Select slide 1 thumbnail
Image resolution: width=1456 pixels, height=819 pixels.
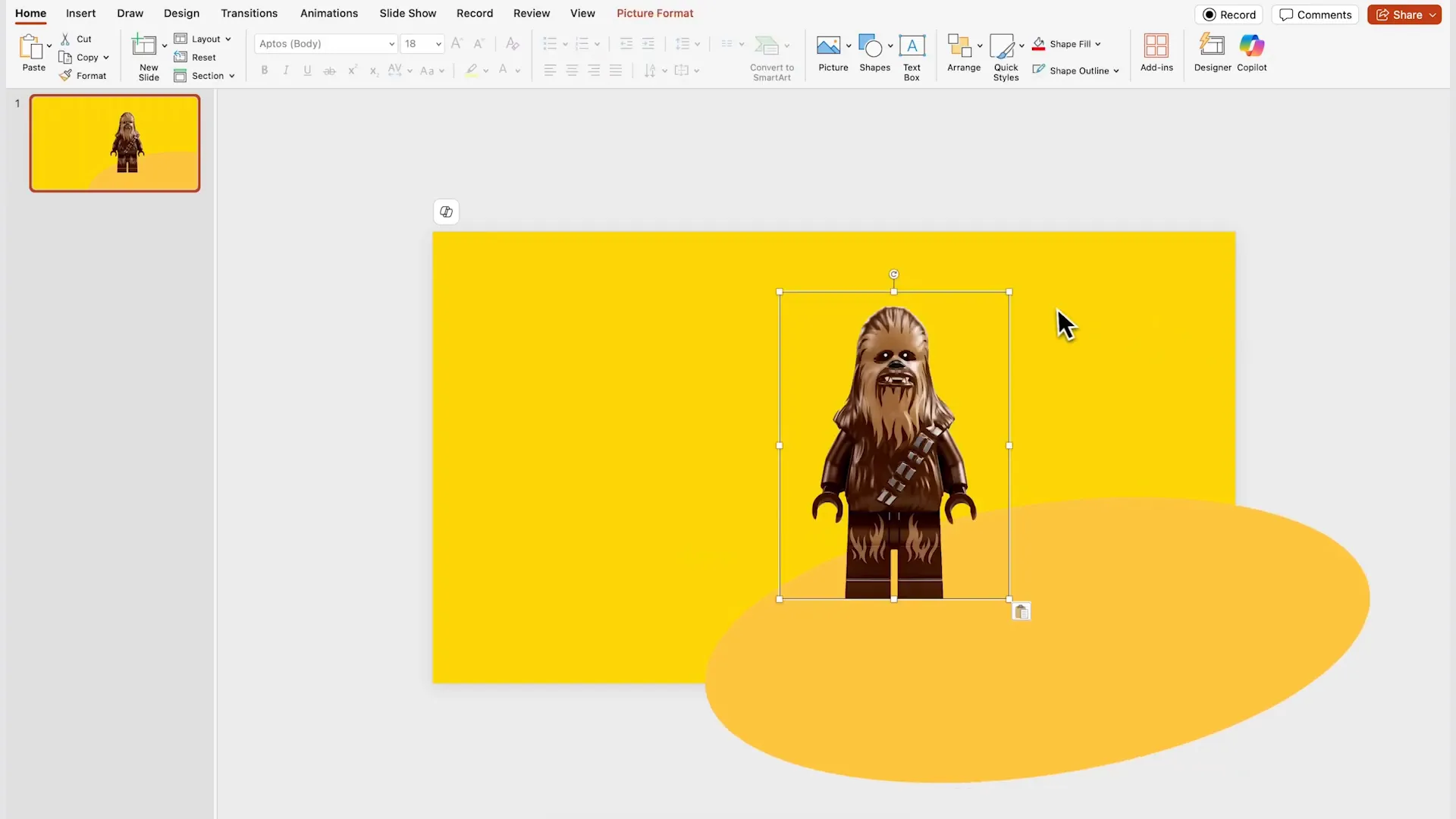(x=115, y=143)
